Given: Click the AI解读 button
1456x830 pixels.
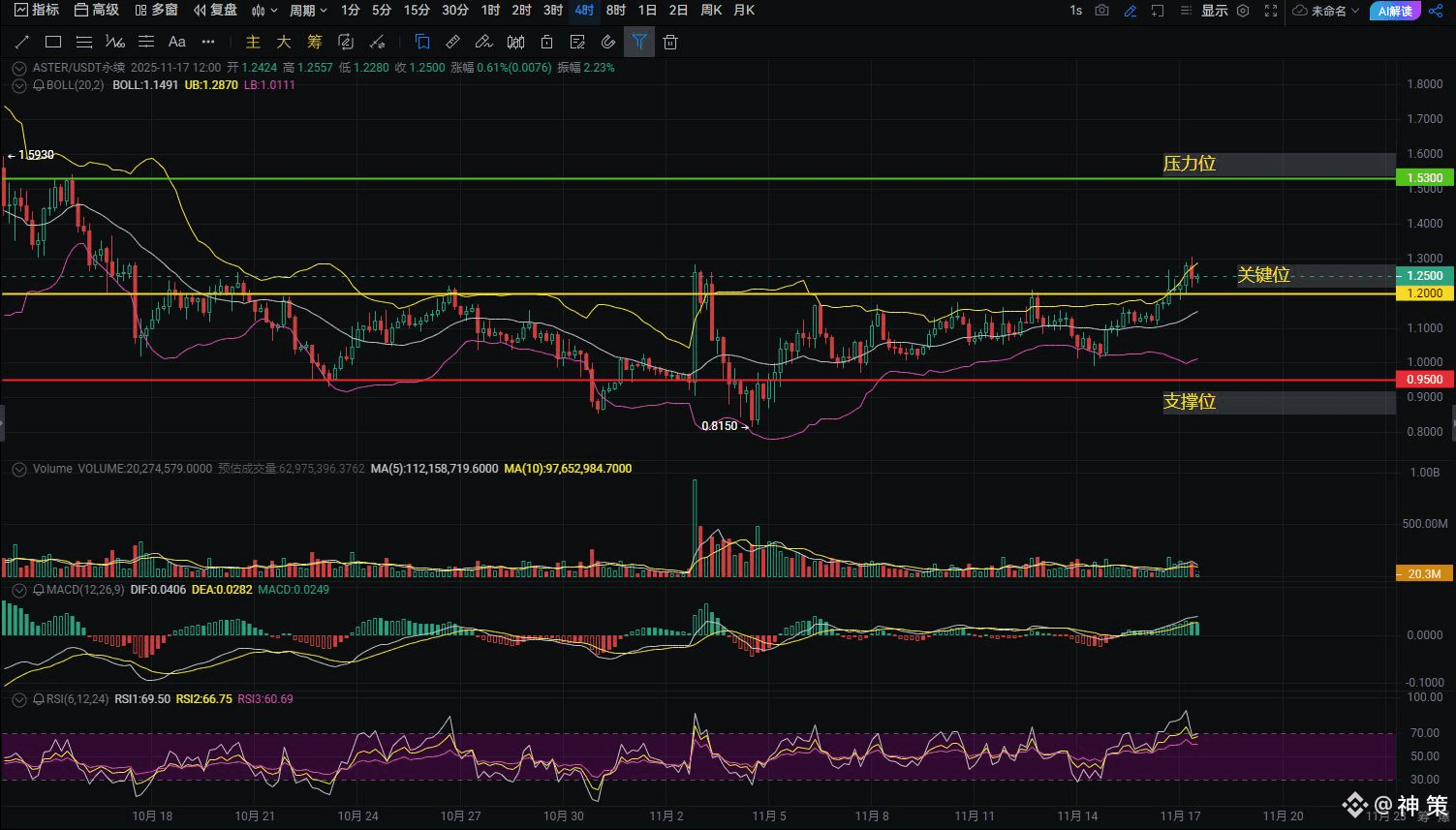Looking at the screenshot, I should tap(1394, 11).
